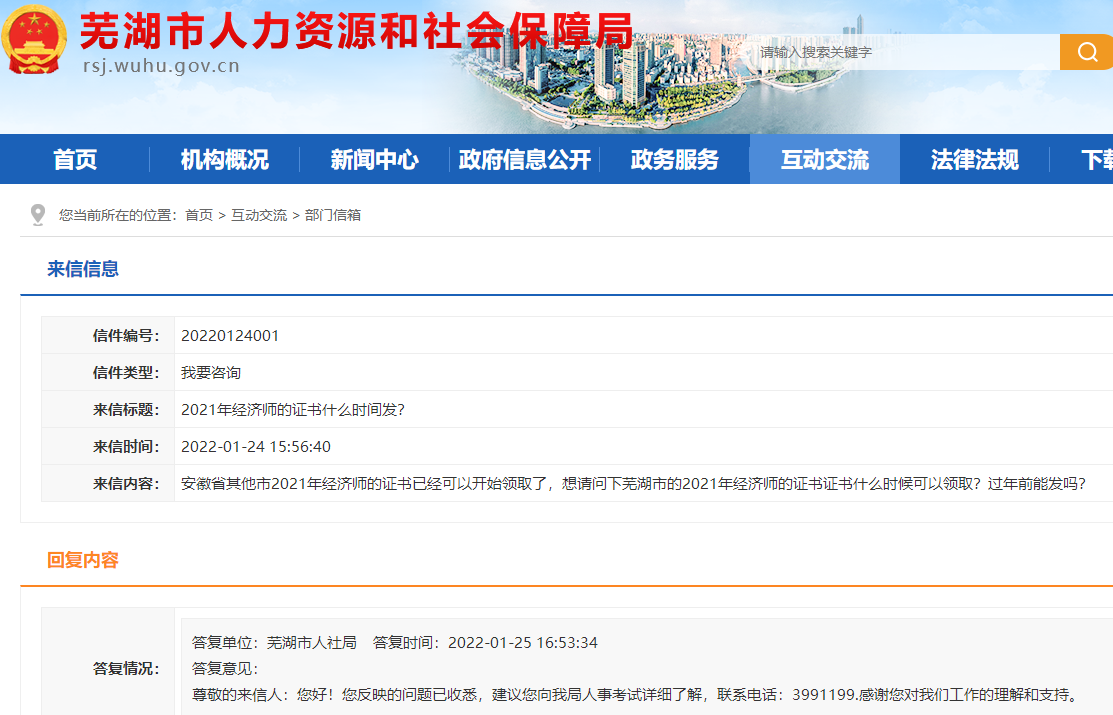Select the letter number 20220124001

[230, 336]
